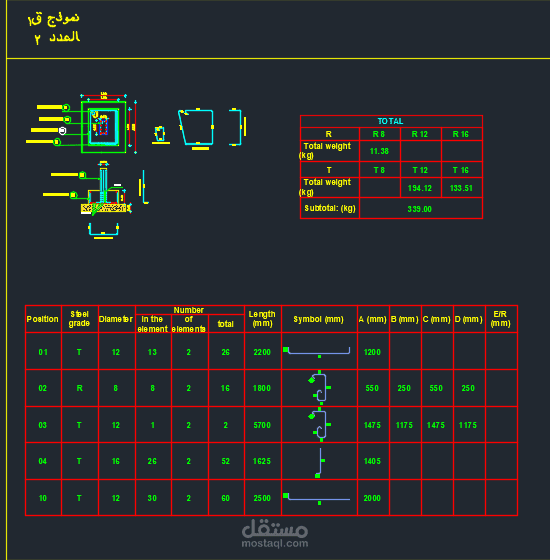Screen dimensions: 550x560
Task: Select the 'of elements' subheader
Action: 189,324
